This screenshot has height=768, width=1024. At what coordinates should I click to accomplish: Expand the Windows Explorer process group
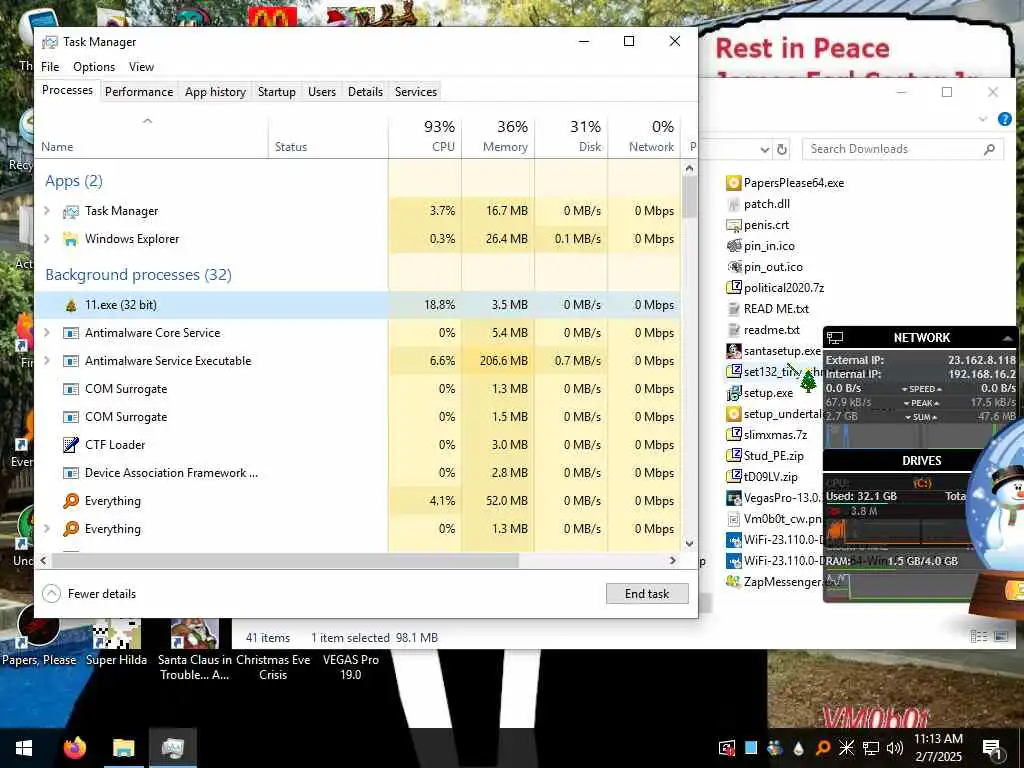pos(47,239)
